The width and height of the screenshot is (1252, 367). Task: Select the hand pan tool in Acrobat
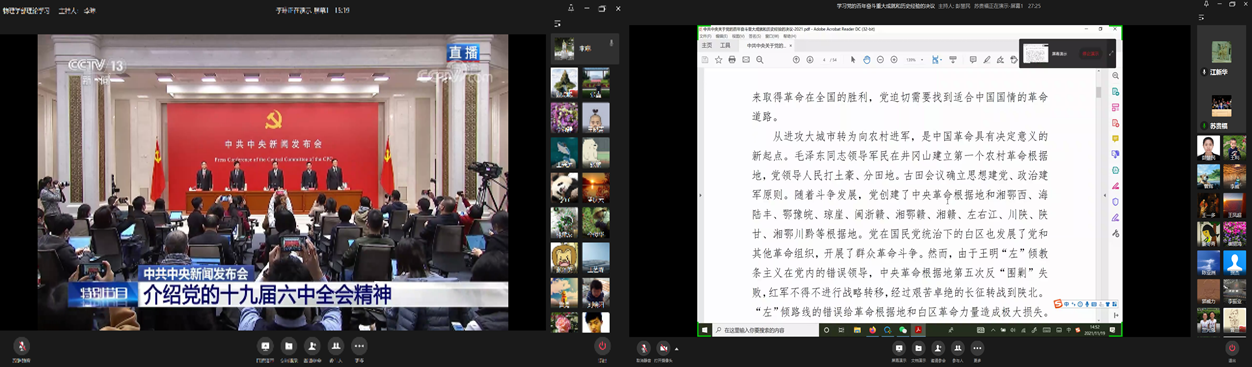(x=866, y=59)
